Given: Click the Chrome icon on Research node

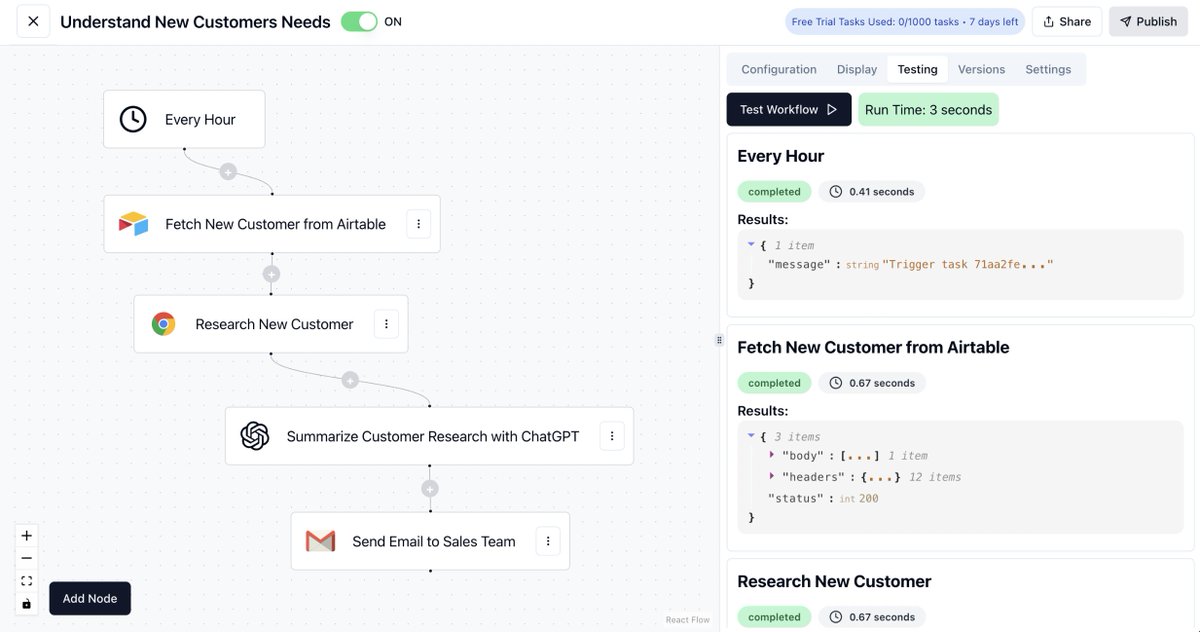Looking at the screenshot, I should coord(163,324).
